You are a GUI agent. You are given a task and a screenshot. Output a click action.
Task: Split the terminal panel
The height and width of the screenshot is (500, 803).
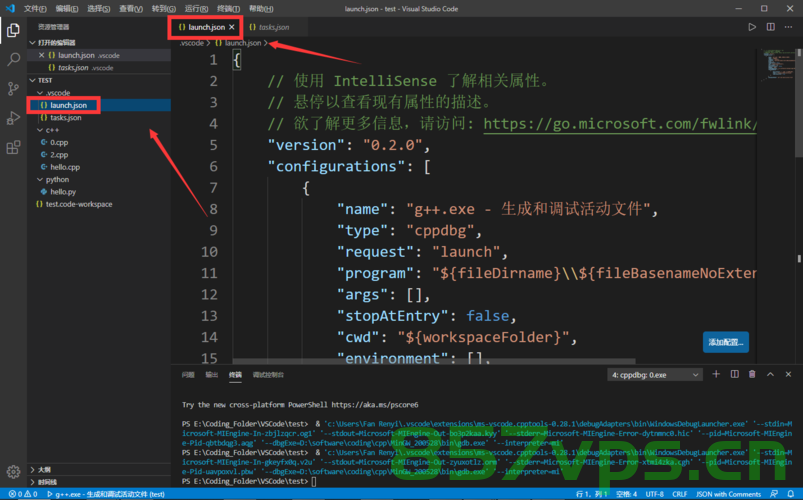(x=734, y=374)
